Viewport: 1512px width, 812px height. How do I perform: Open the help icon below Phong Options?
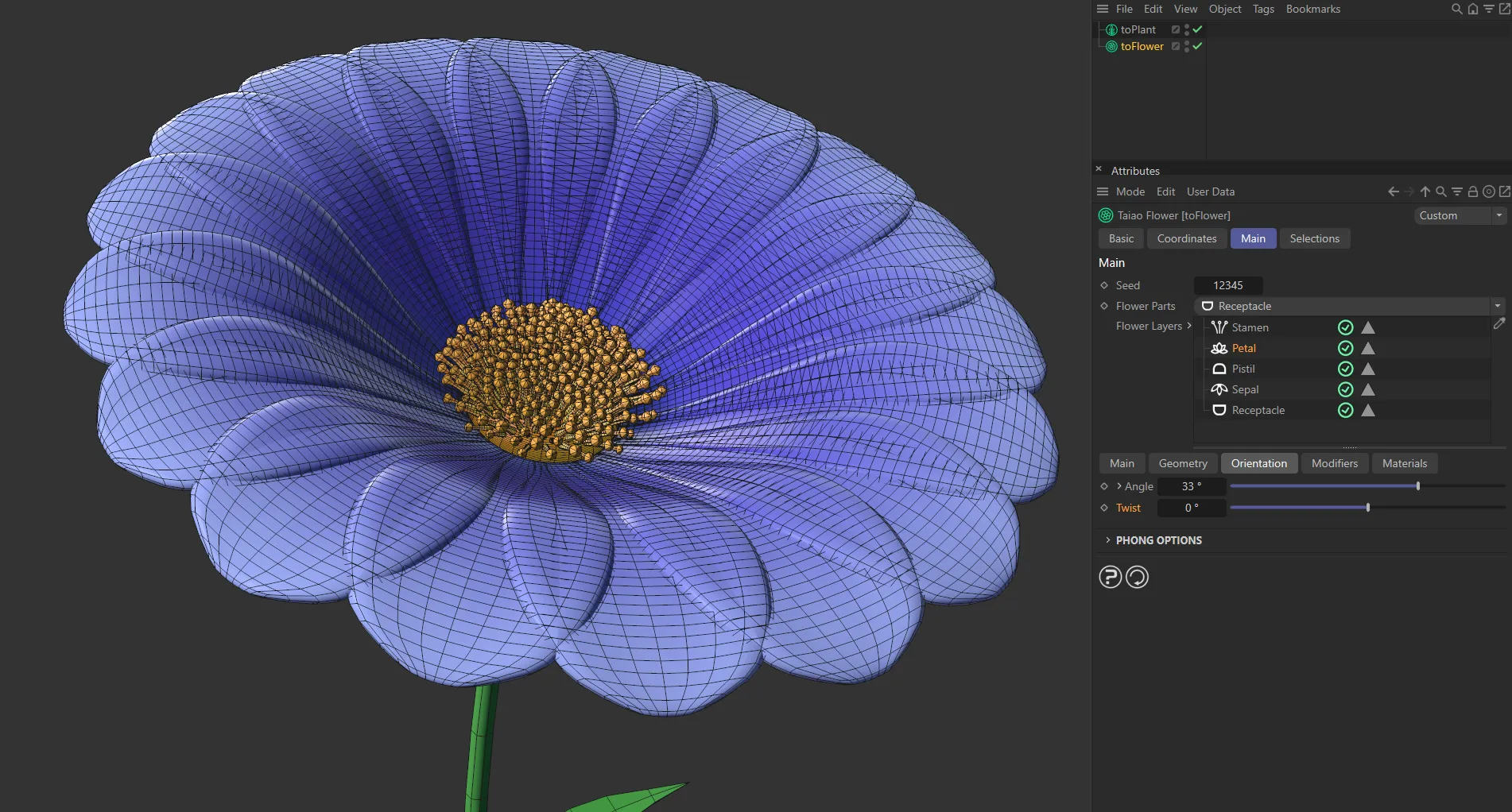pyautogui.click(x=1110, y=577)
